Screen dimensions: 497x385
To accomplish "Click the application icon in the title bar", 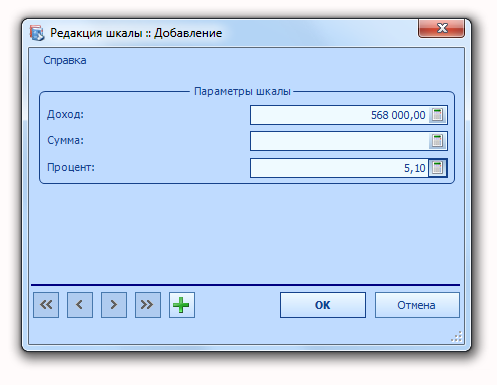I will pos(37,33).
